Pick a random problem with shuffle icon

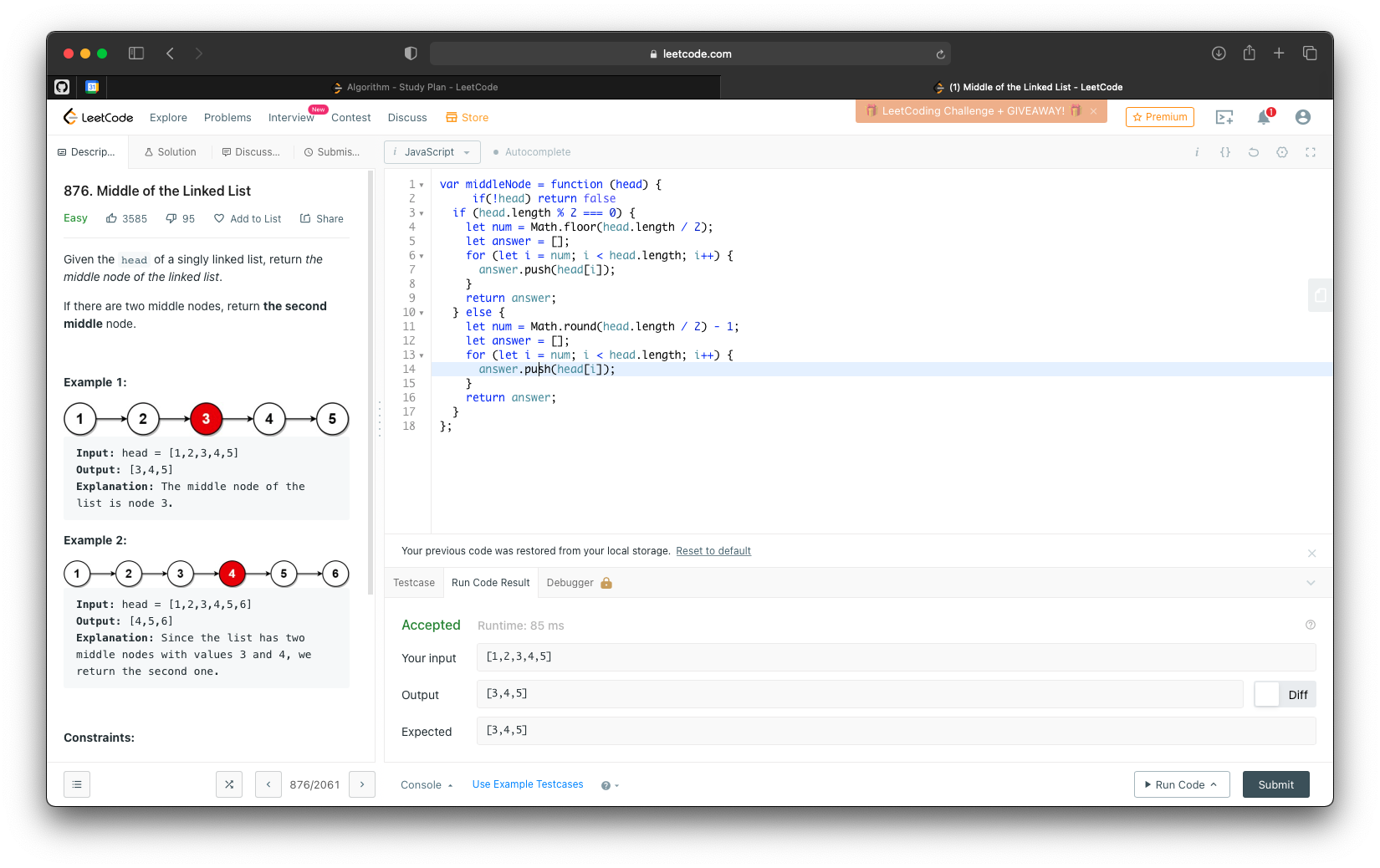click(x=229, y=784)
